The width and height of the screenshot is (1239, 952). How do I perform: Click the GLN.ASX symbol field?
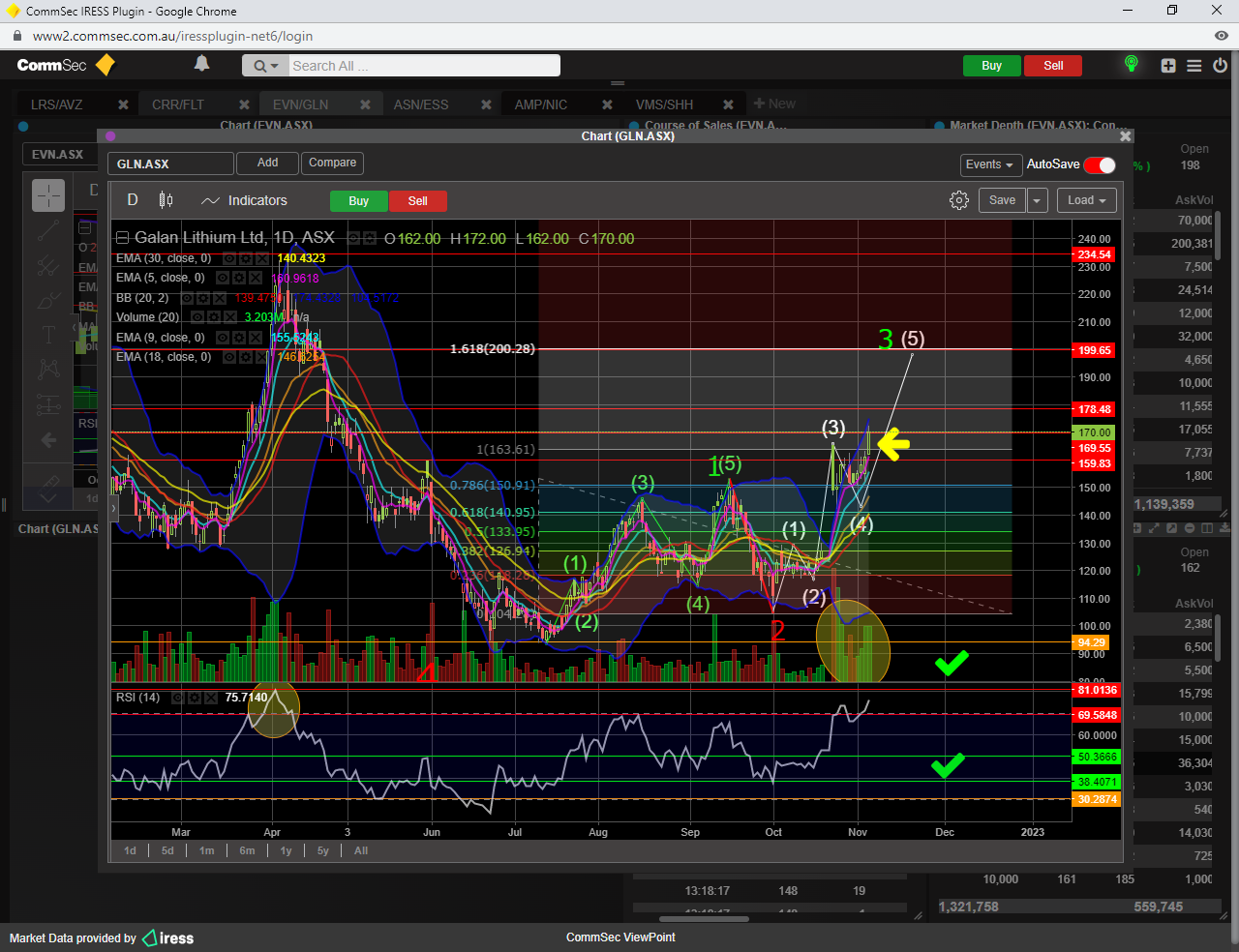coord(170,164)
